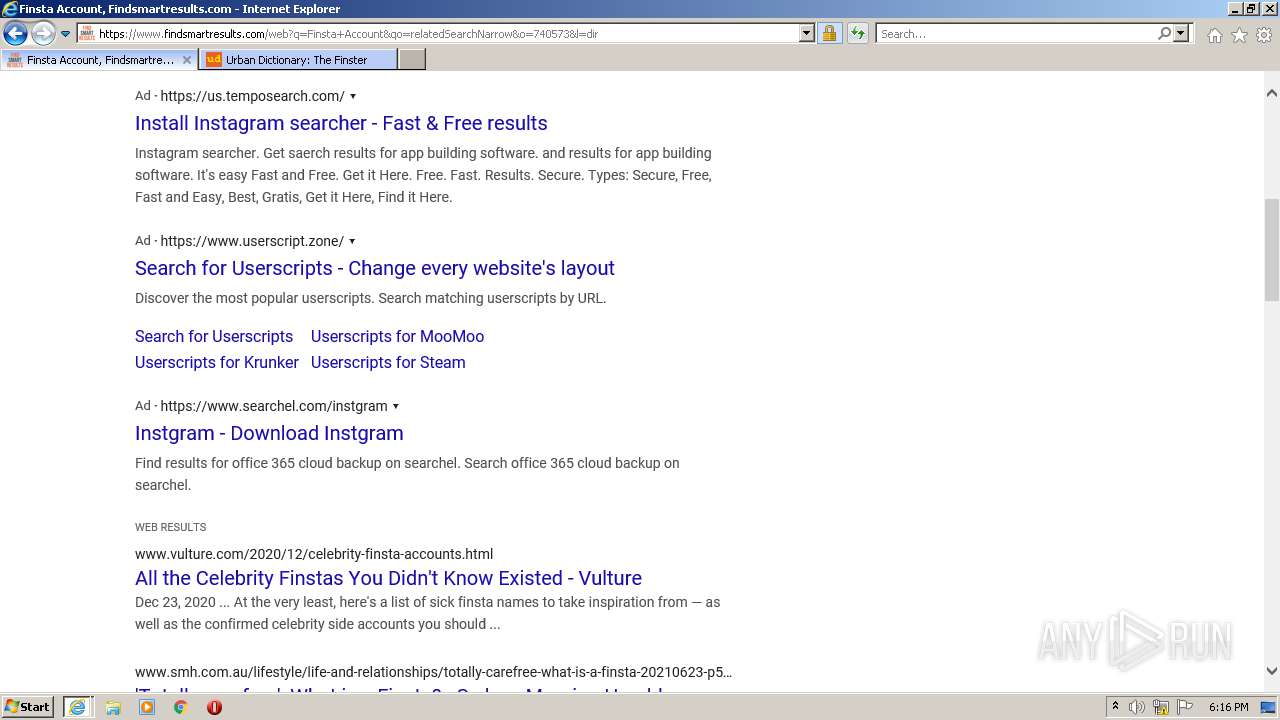Screen dimensions: 1280x720
Task: Open Windows Explorer folder taskbar icon
Action: click(113, 707)
